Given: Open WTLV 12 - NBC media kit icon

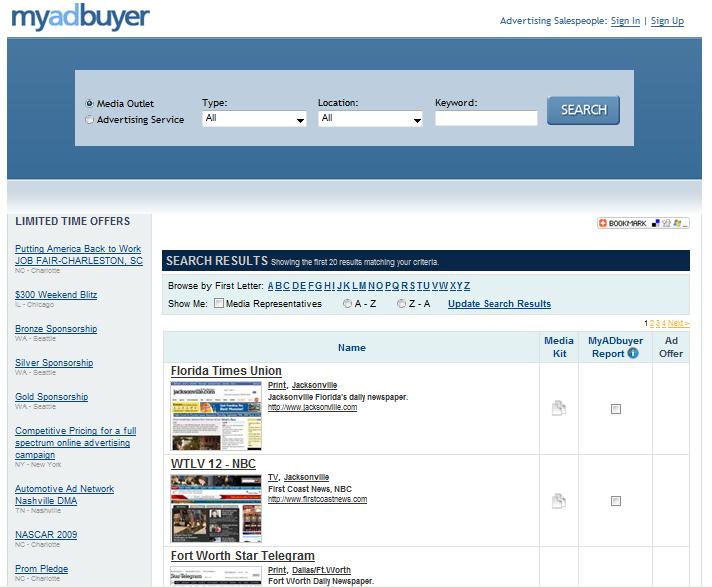Looking at the screenshot, I should click(x=559, y=500).
